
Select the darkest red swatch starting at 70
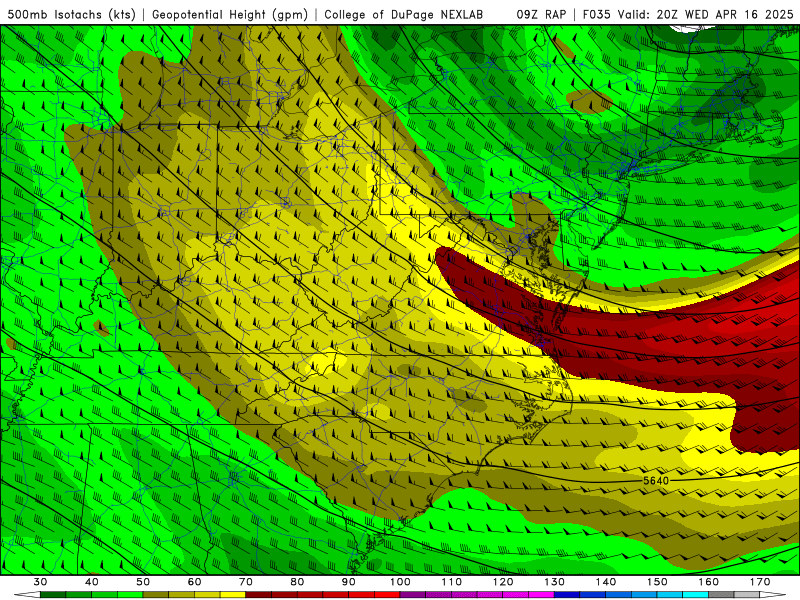click(x=259, y=595)
